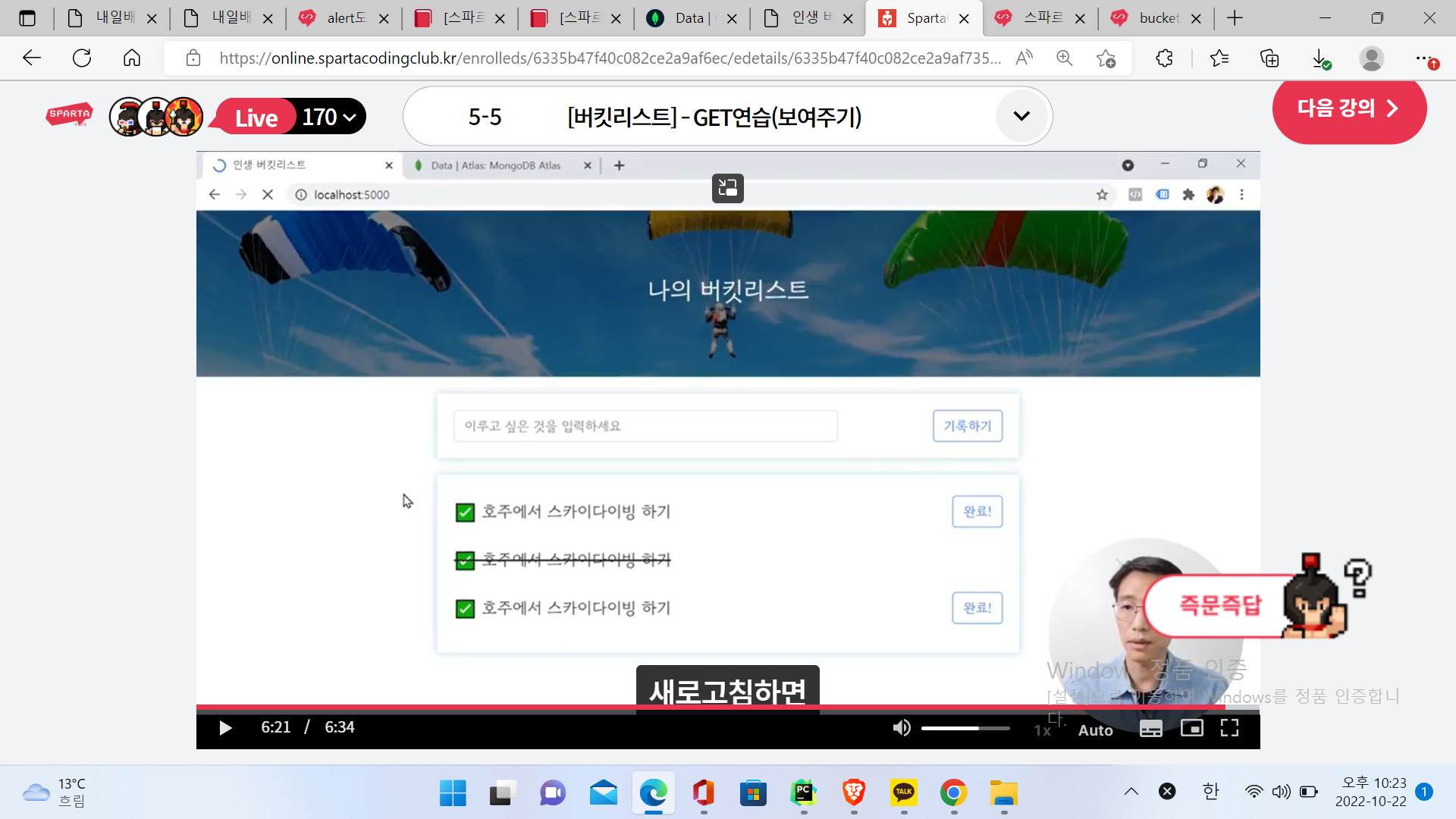Add page to favorites star icon
Screen dimensions: 1456x819
(x=1106, y=58)
